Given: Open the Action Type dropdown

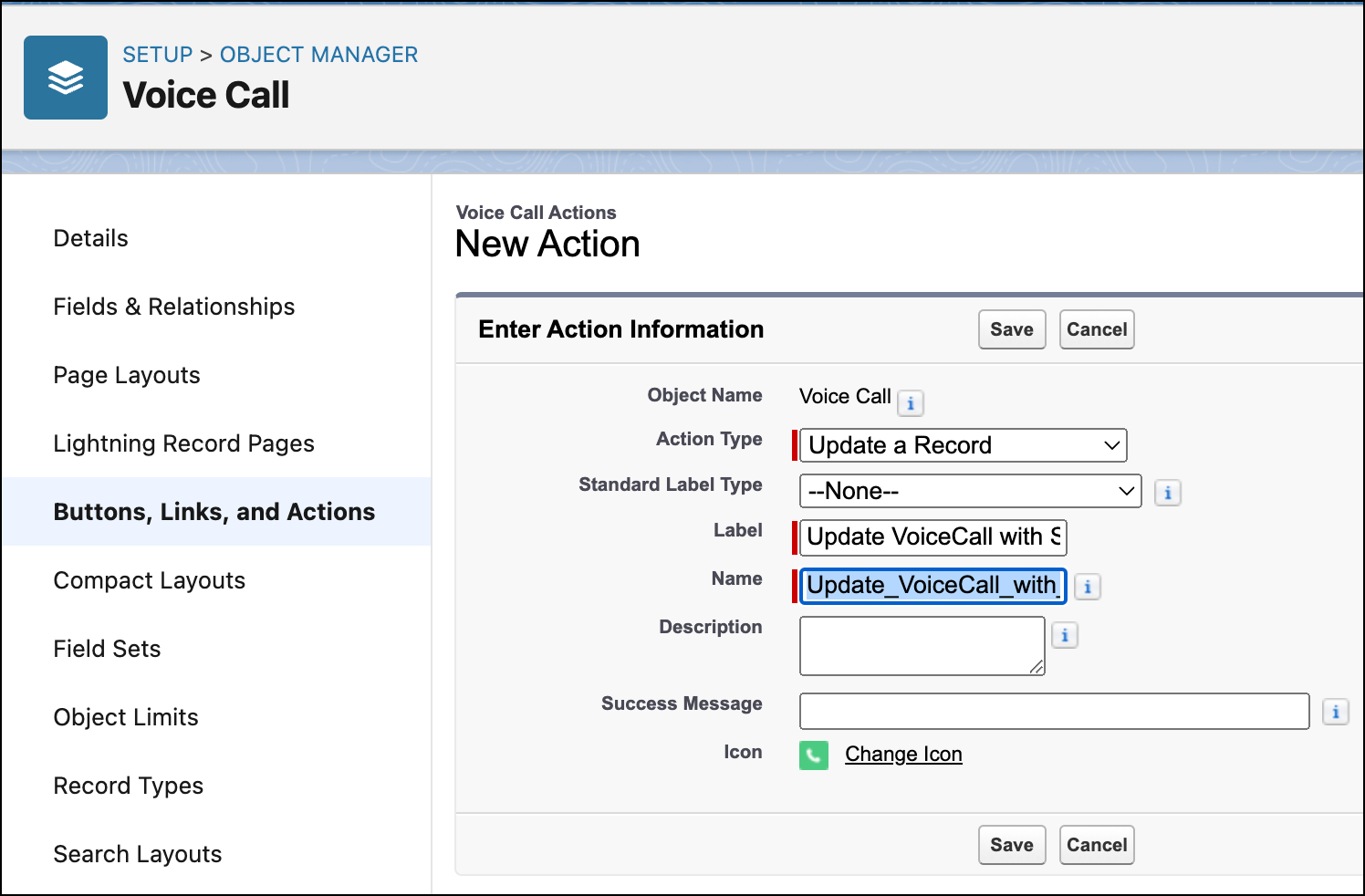Looking at the screenshot, I should (964, 445).
